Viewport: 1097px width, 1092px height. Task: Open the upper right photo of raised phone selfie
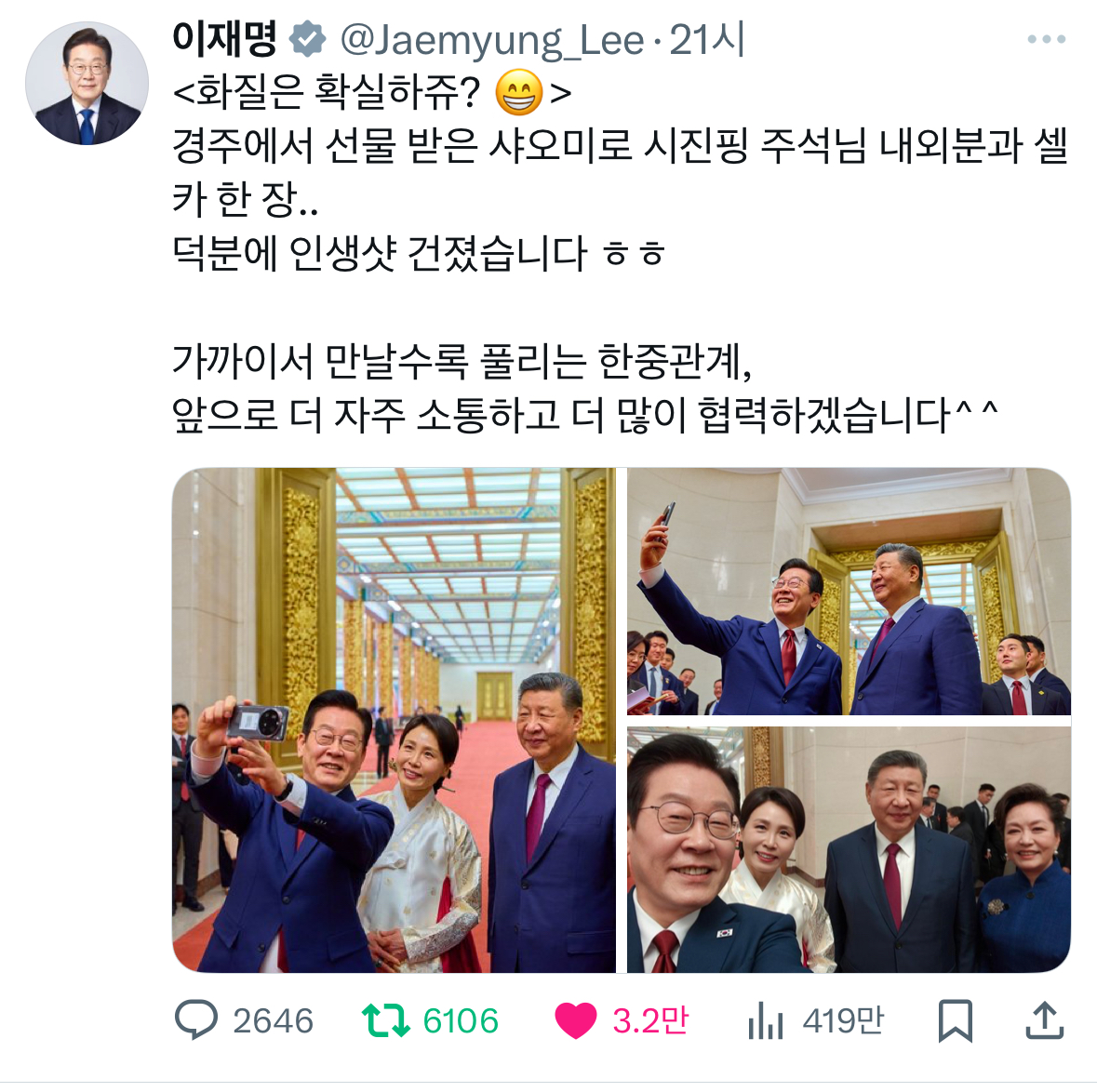[x=849, y=592]
